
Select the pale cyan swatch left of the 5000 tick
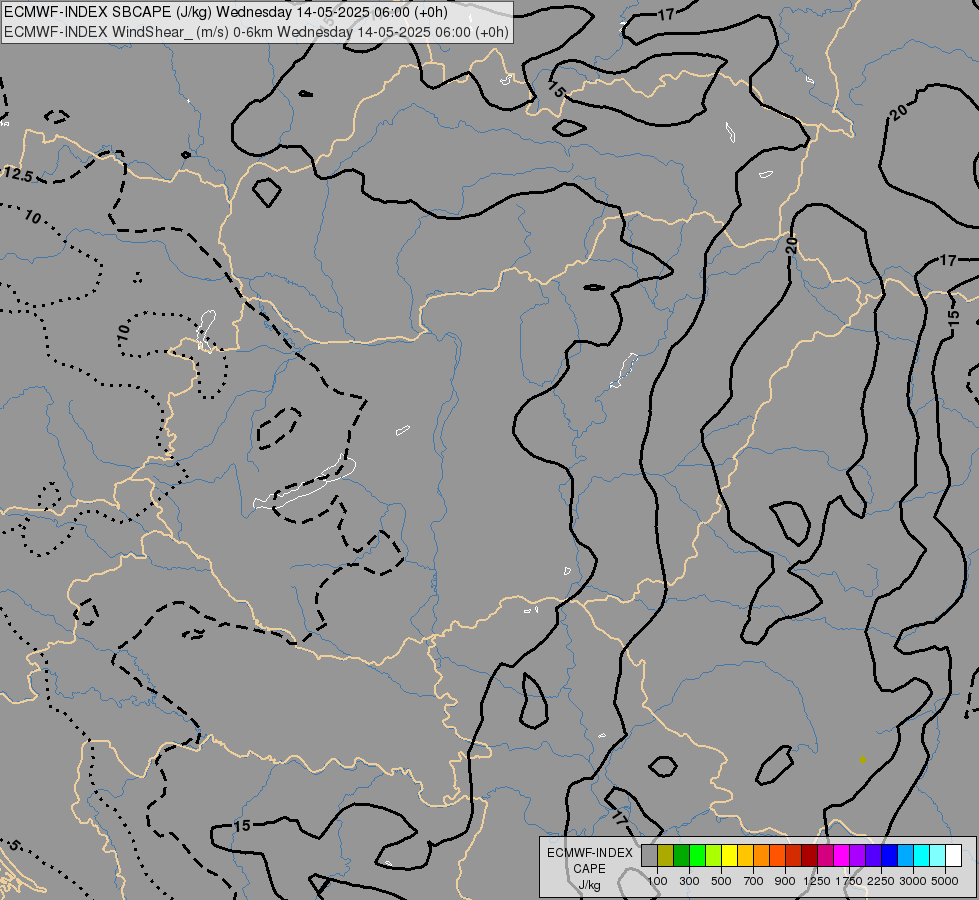pos(938,856)
